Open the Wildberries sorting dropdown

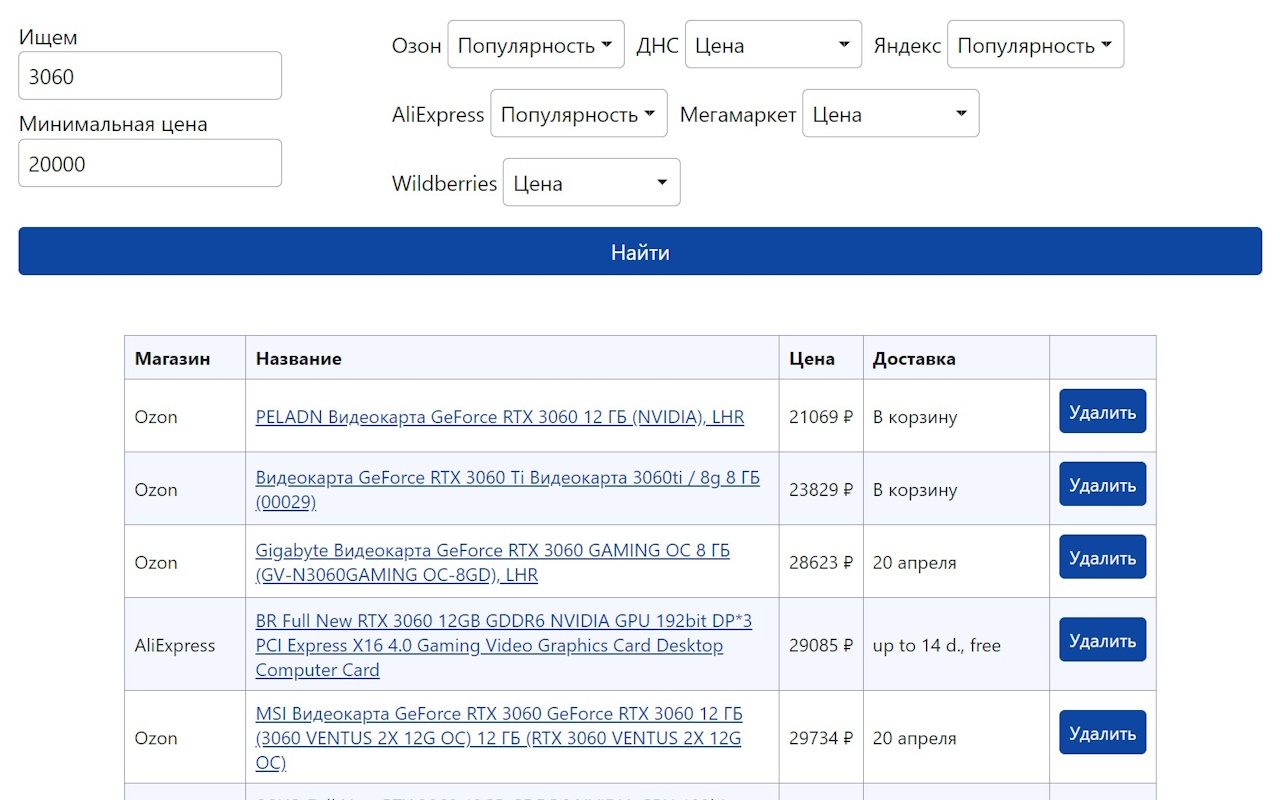click(592, 183)
